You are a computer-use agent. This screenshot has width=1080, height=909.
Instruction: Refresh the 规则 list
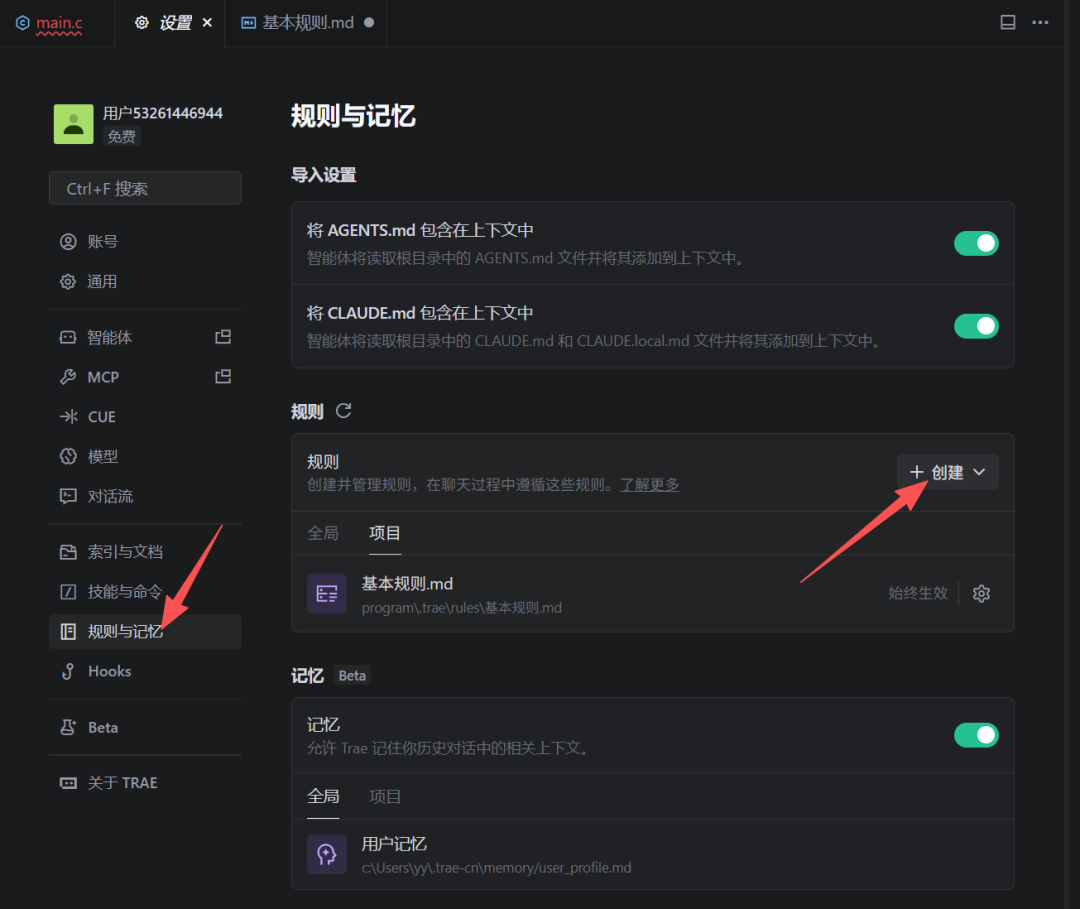(343, 411)
